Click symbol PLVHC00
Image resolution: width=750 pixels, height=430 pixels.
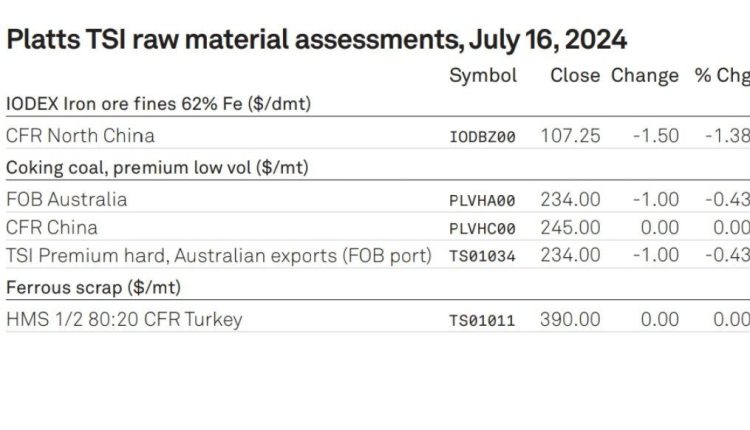tap(482, 229)
